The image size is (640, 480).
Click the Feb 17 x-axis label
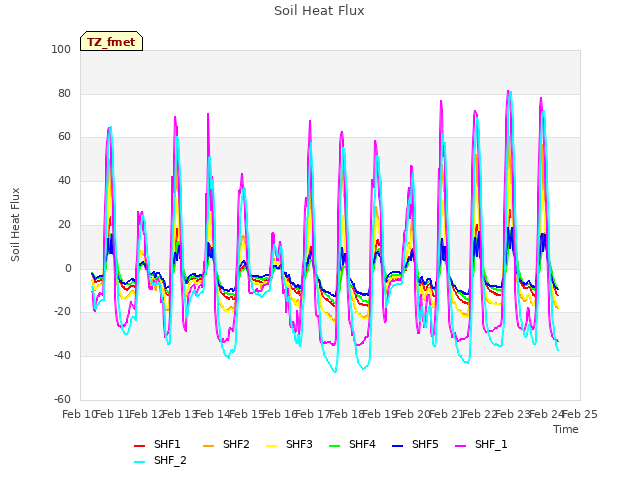(312, 414)
